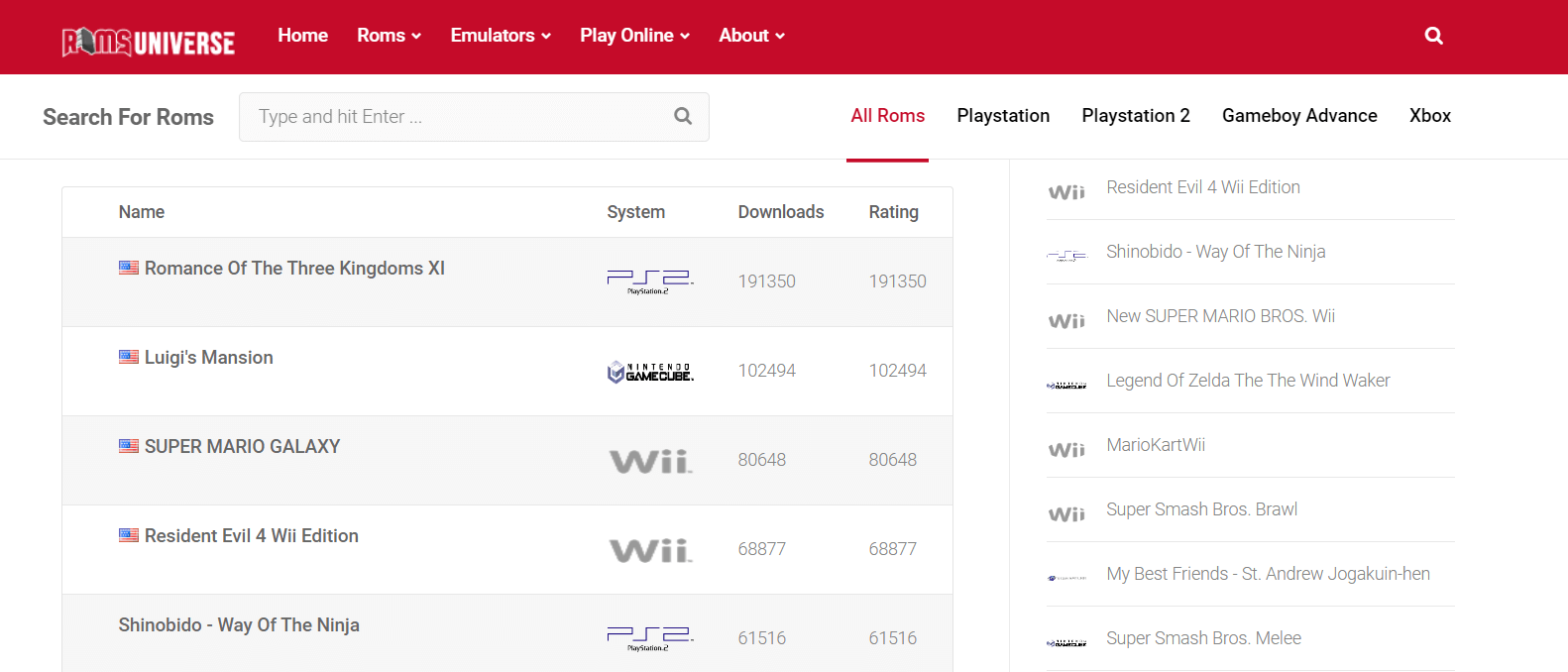Click Wii icon beside MarioKartWii in sidebar
Image resolution: width=1568 pixels, height=672 pixels.
1066,450
